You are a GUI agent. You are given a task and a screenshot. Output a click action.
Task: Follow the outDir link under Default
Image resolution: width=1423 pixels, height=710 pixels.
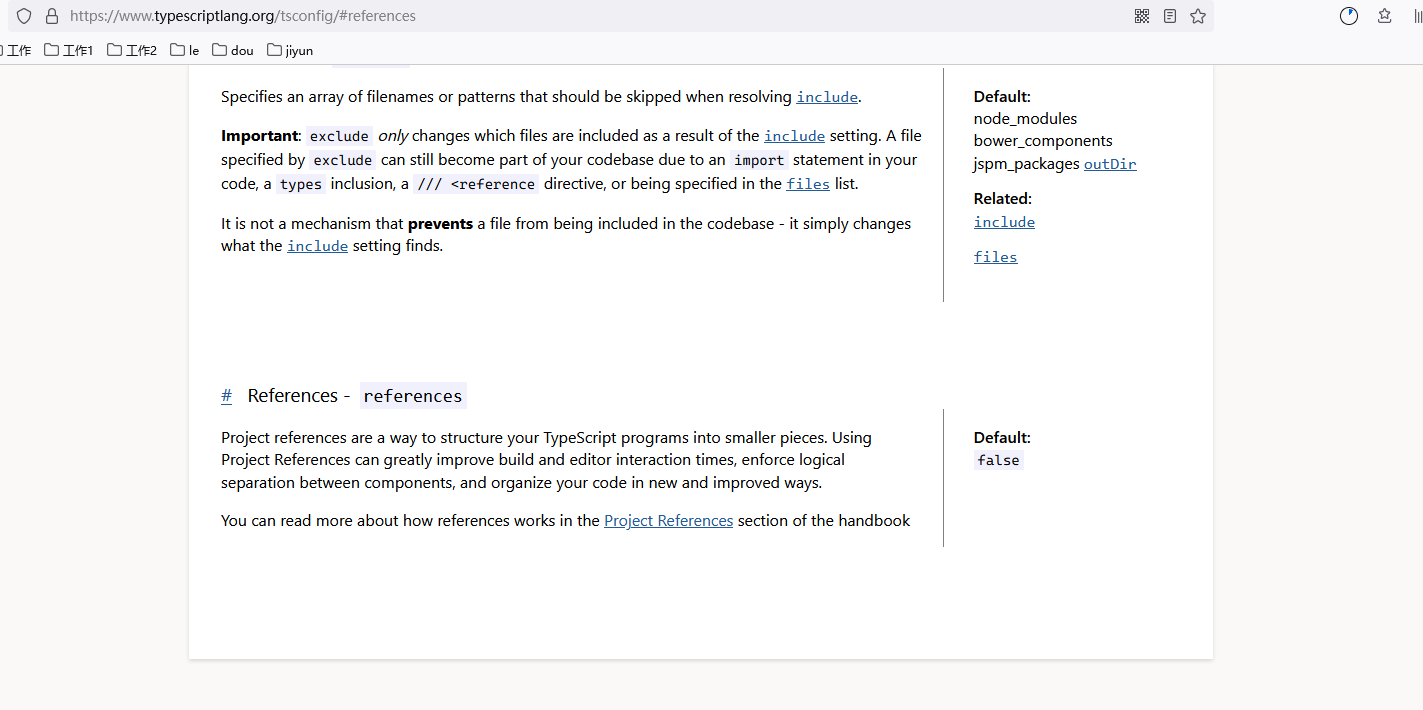coord(1110,164)
